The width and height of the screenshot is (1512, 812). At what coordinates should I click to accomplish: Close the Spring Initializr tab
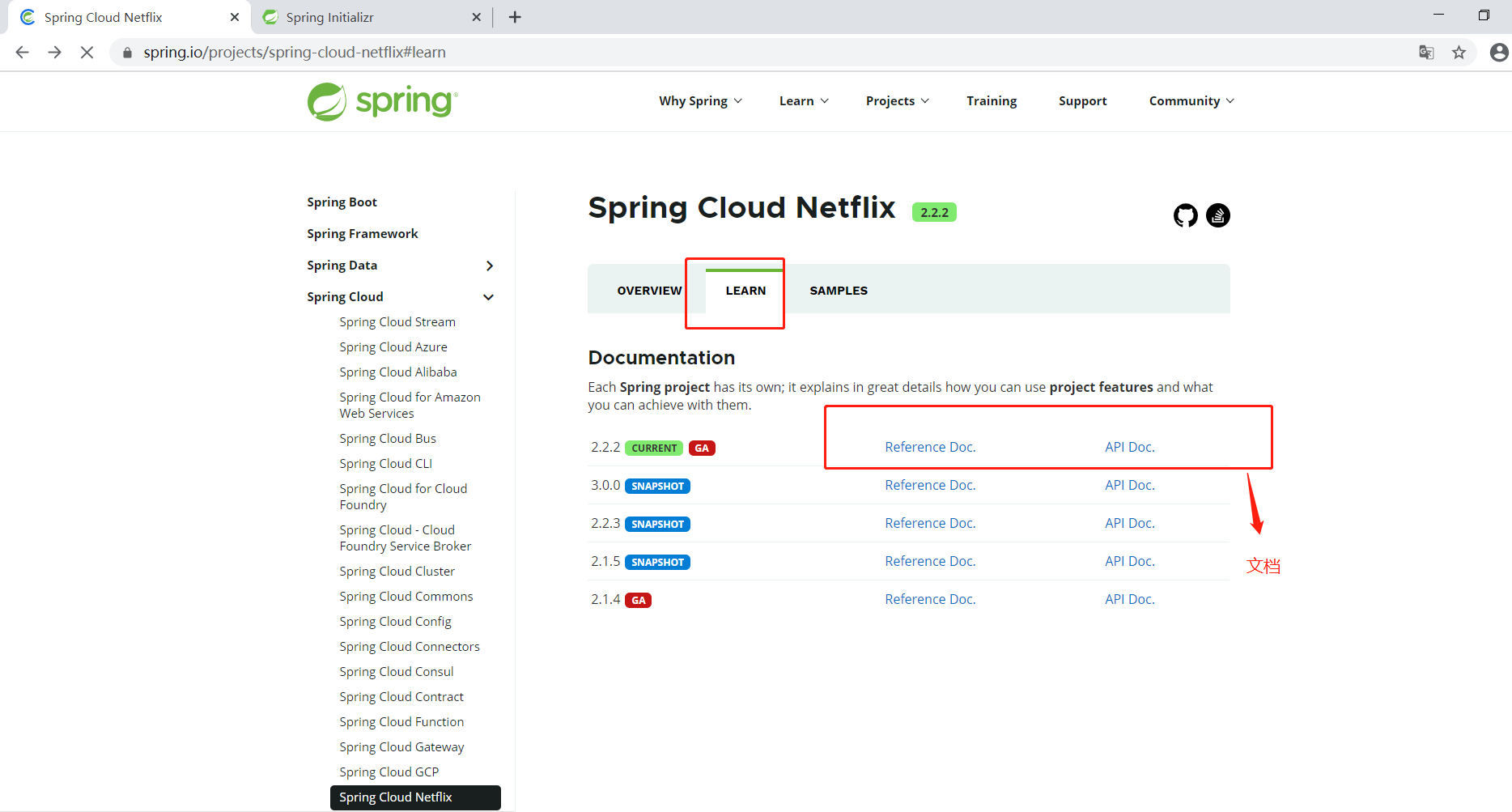(476, 17)
